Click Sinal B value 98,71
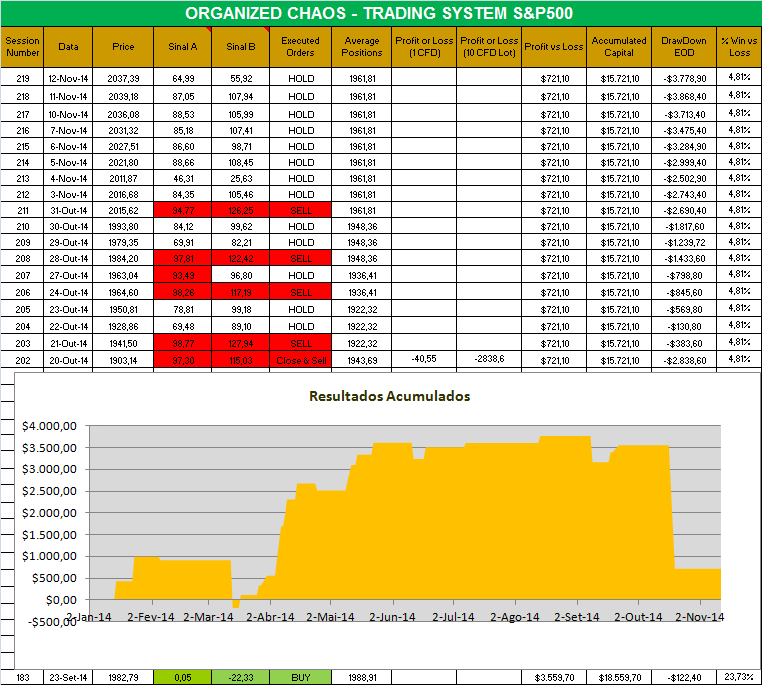Viewport: 762px width, 685px height. (241, 146)
